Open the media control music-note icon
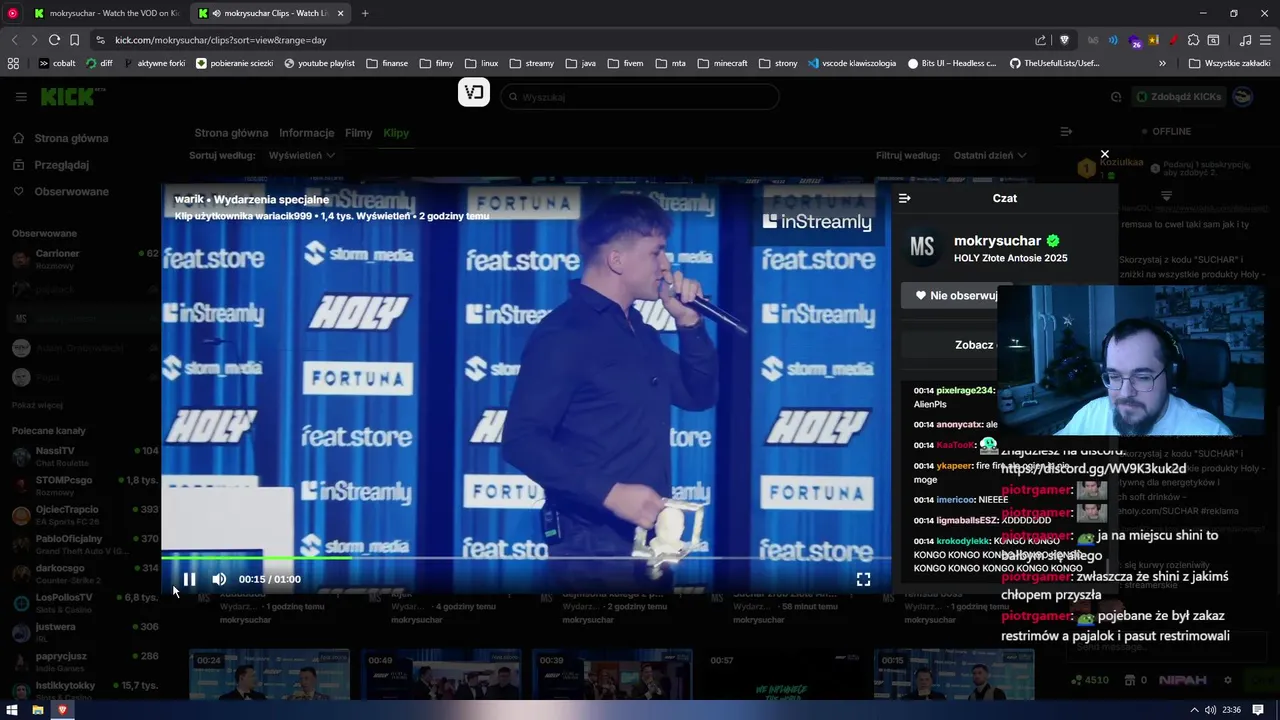 1245,40
